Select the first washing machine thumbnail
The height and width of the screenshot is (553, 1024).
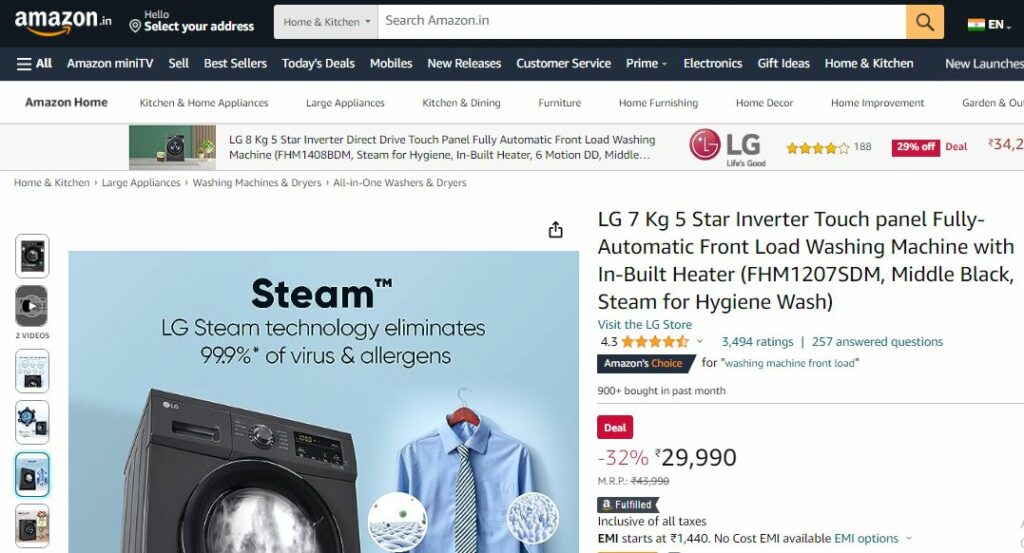tap(32, 256)
